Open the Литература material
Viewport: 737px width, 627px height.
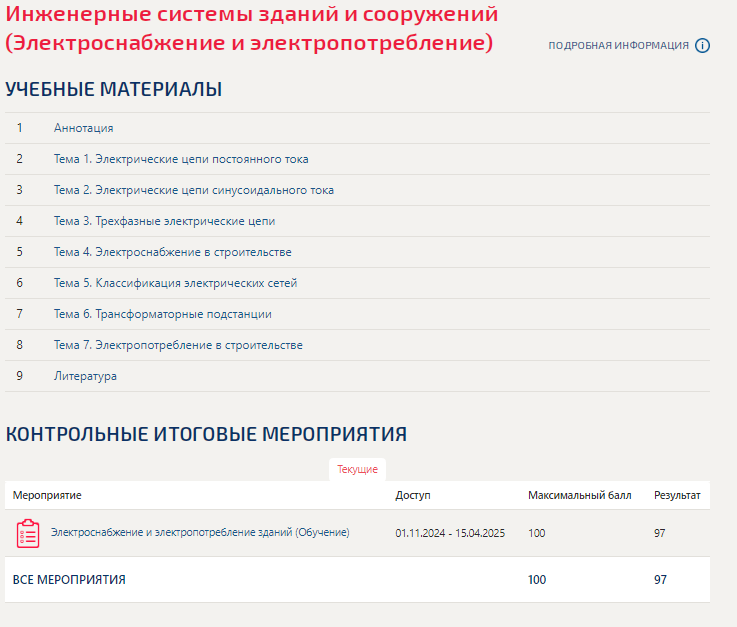coord(85,376)
